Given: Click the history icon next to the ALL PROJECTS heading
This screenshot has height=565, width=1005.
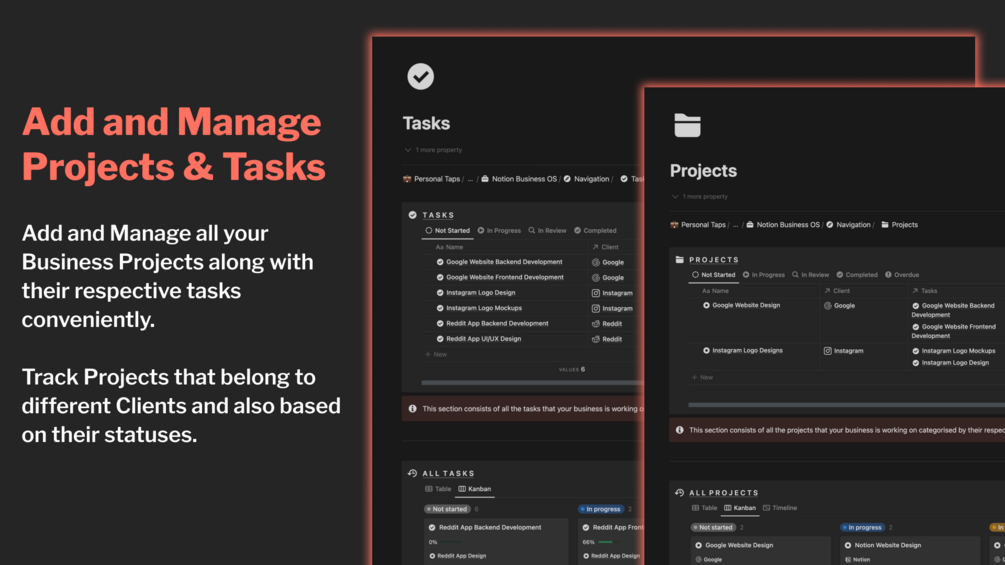Looking at the screenshot, I should click(x=679, y=493).
